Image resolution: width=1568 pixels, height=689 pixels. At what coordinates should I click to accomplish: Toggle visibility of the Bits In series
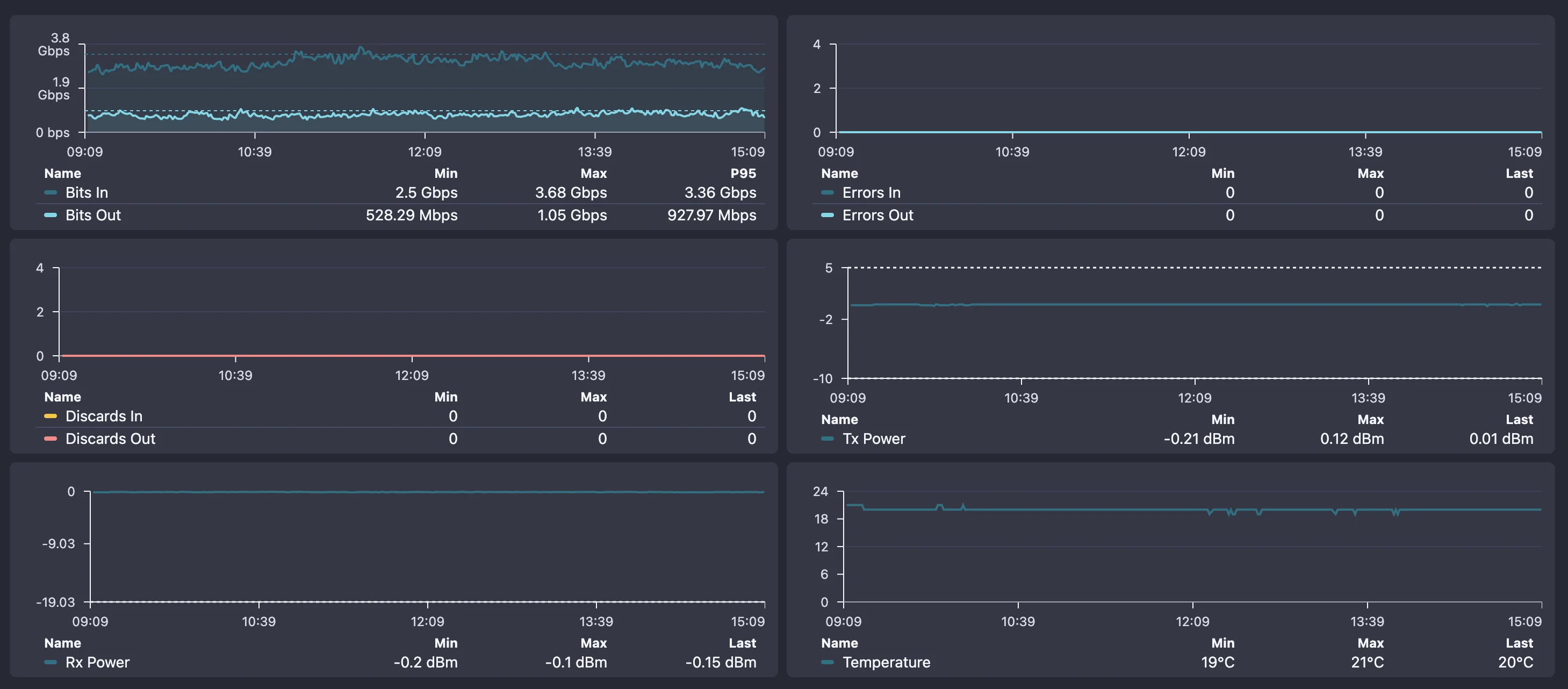87,192
